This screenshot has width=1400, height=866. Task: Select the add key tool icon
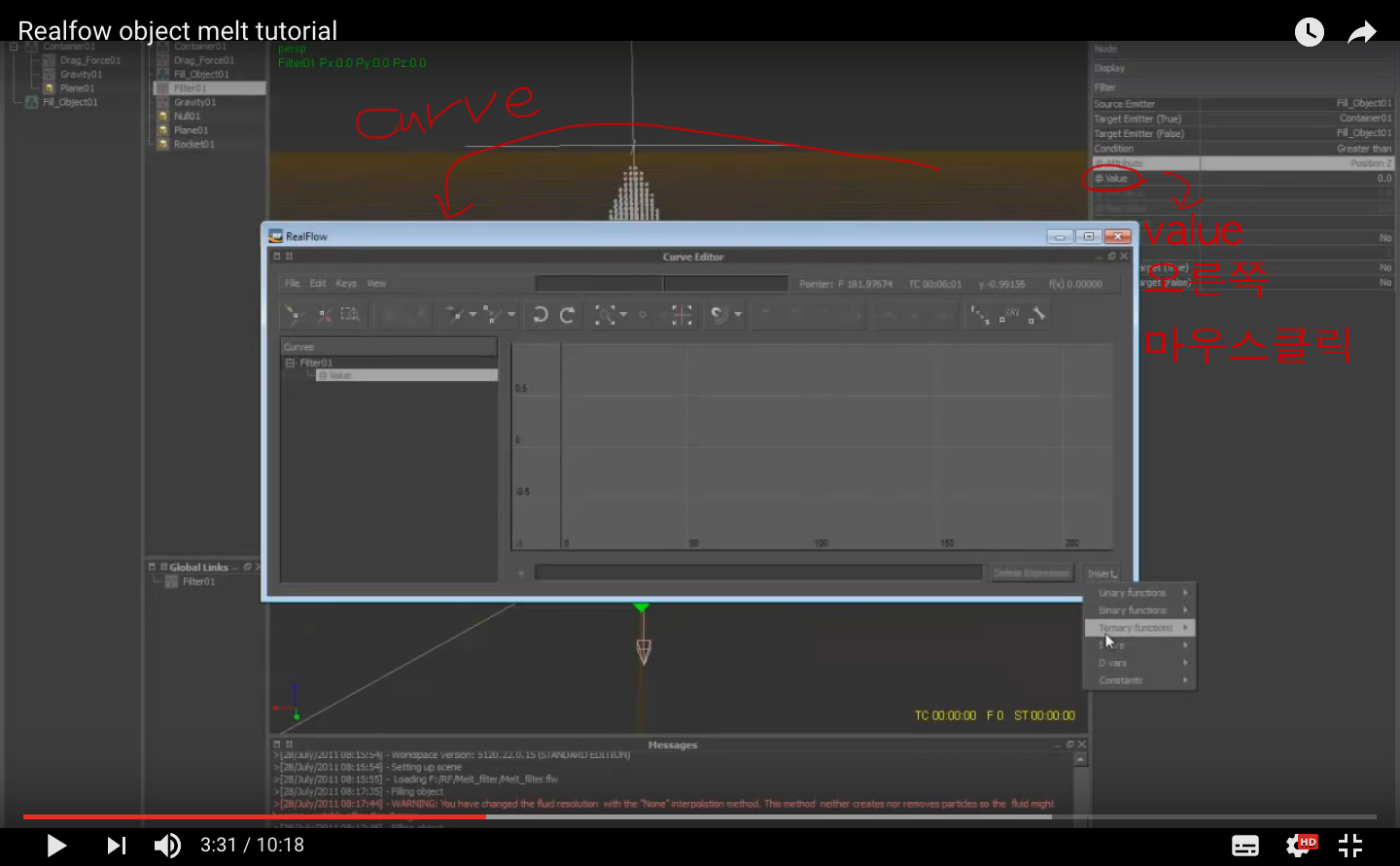pyautogui.click(x=294, y=315)
